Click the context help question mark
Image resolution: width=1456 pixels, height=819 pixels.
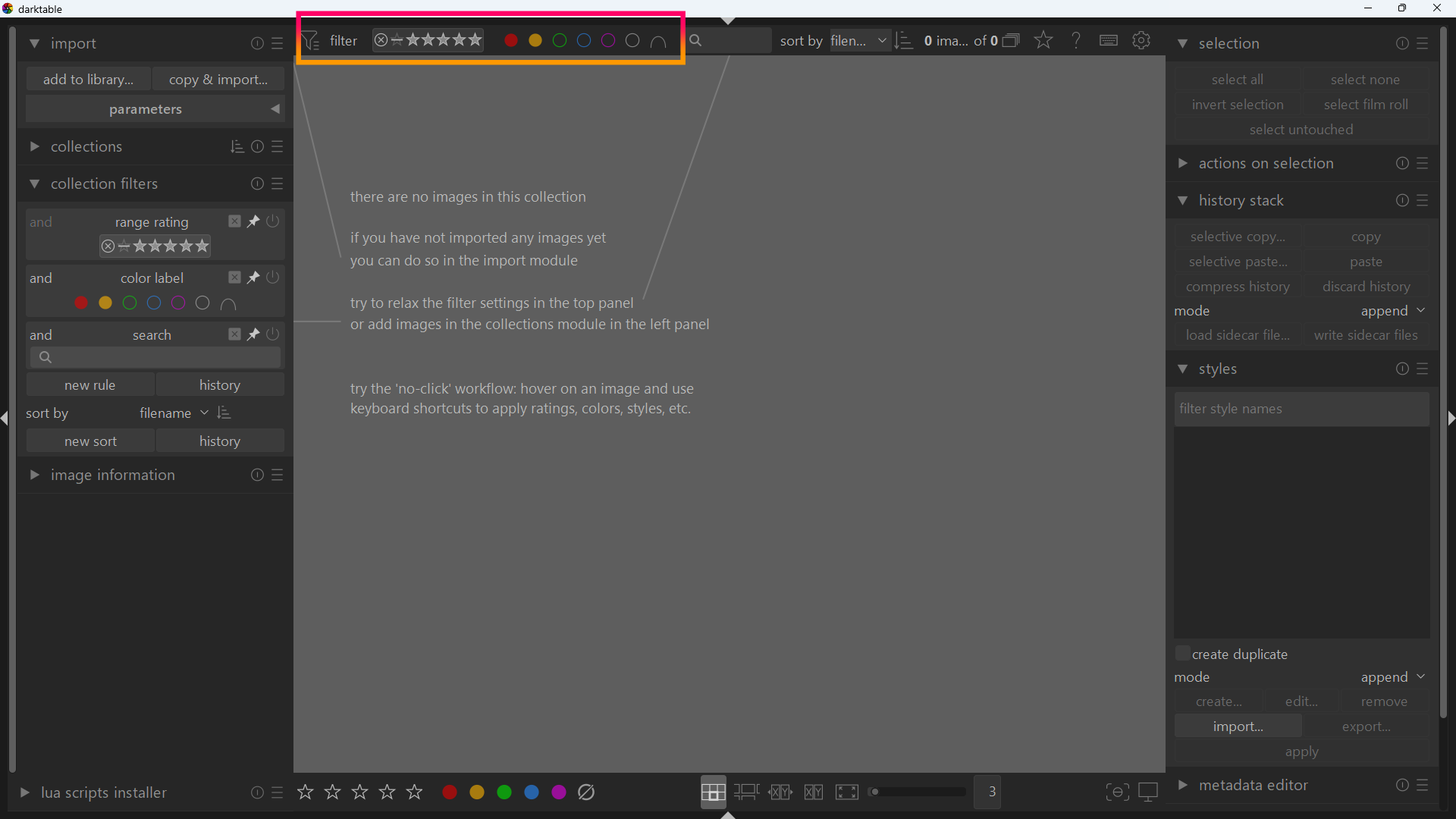(1076, 40)
